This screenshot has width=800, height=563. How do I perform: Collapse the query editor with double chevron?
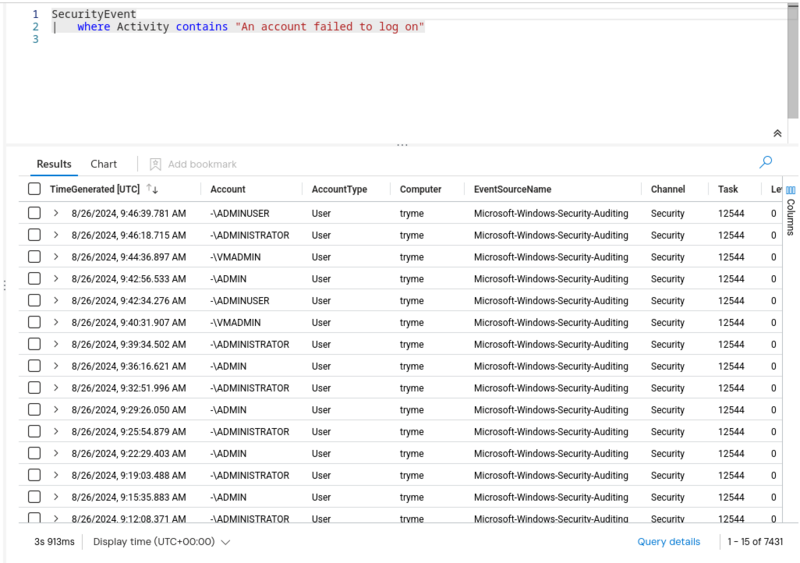point(777,133)
